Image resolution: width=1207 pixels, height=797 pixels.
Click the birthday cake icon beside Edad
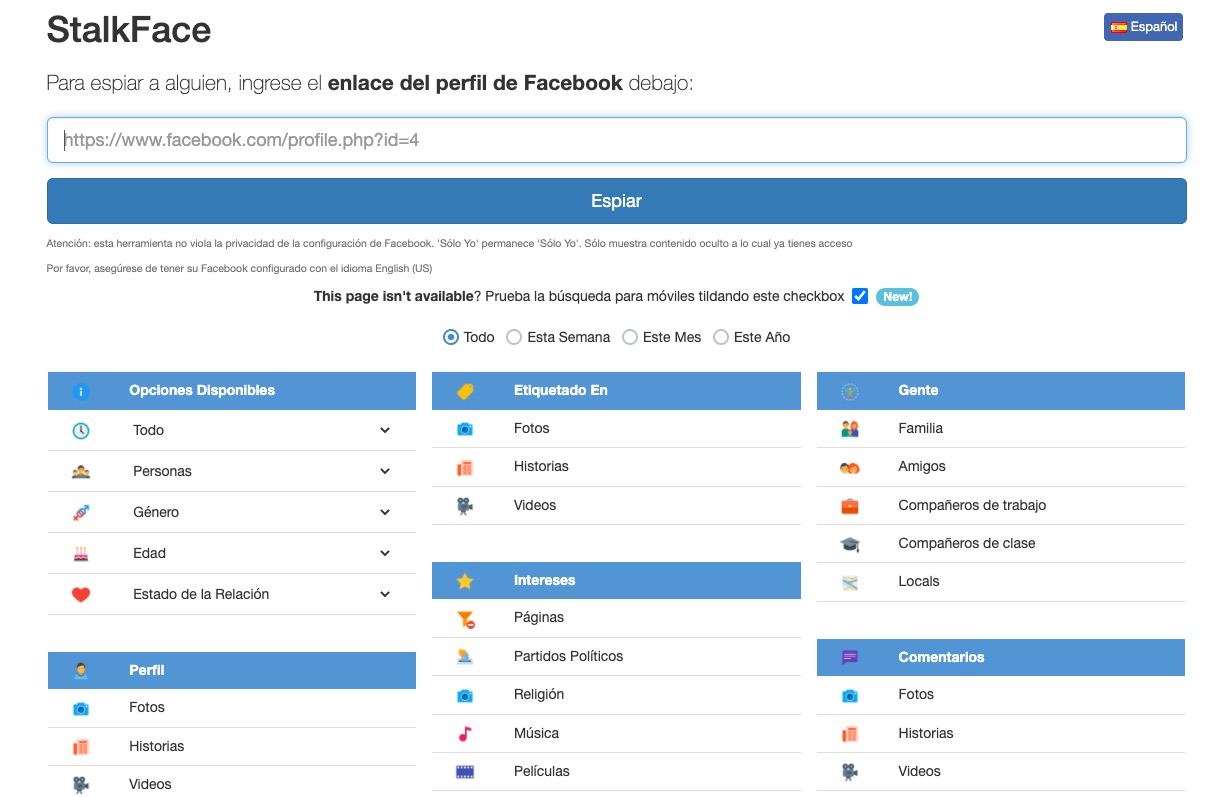pyautogui.click(x=81, y=554)
